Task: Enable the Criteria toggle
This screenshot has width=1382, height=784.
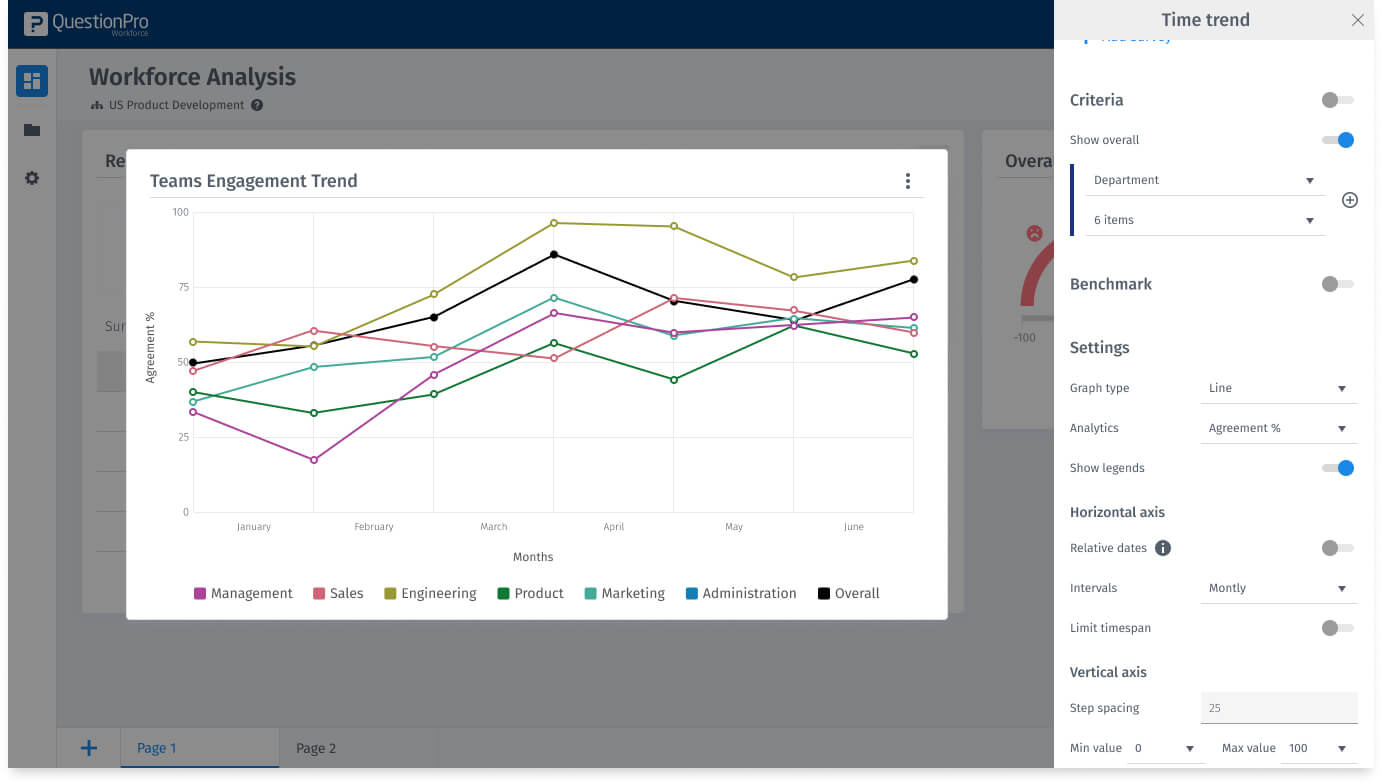Action: [1337, 100]
